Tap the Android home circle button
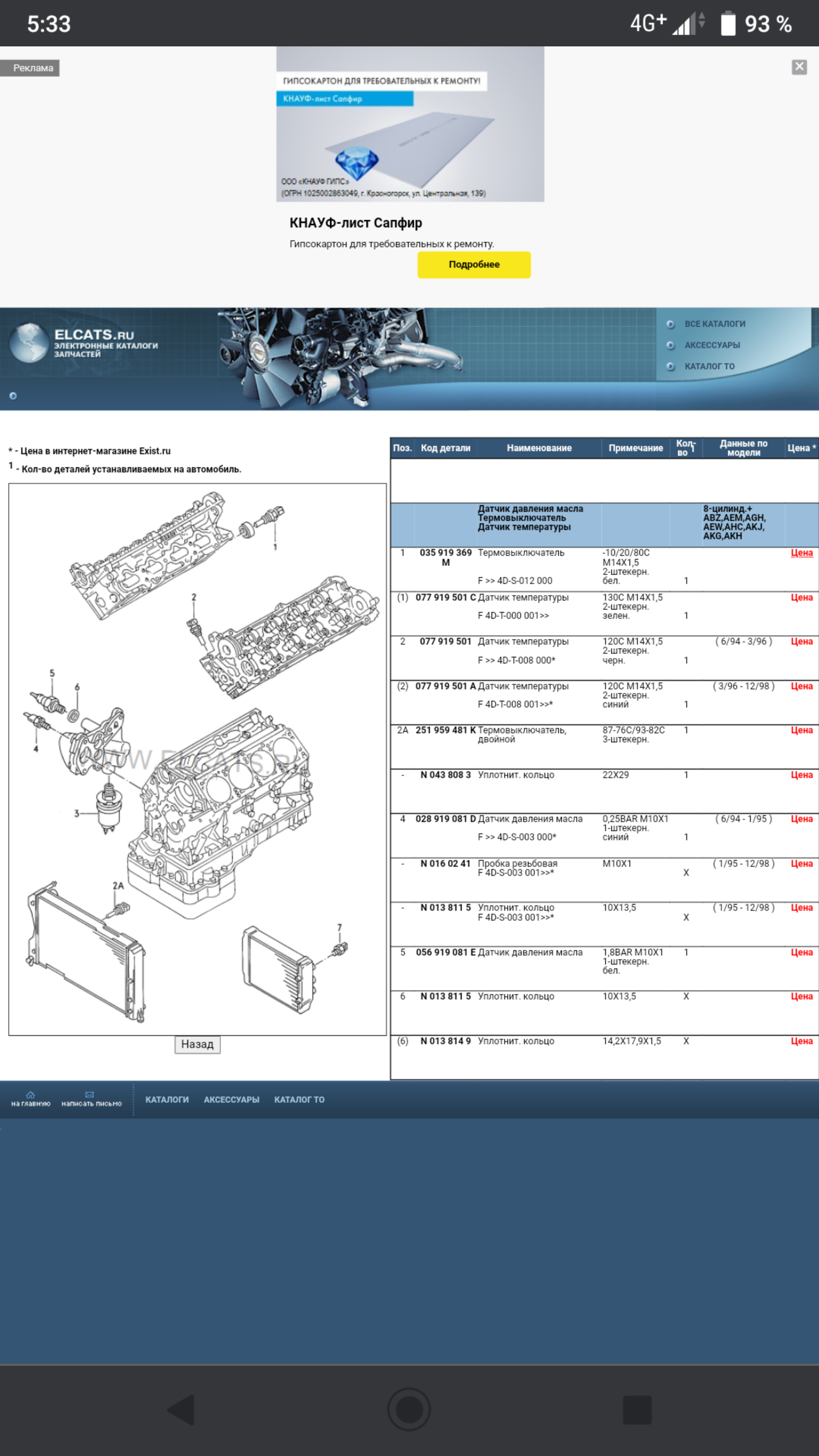The width and height of the screenshot is (819, 1456). click(x=409, y=1410)
